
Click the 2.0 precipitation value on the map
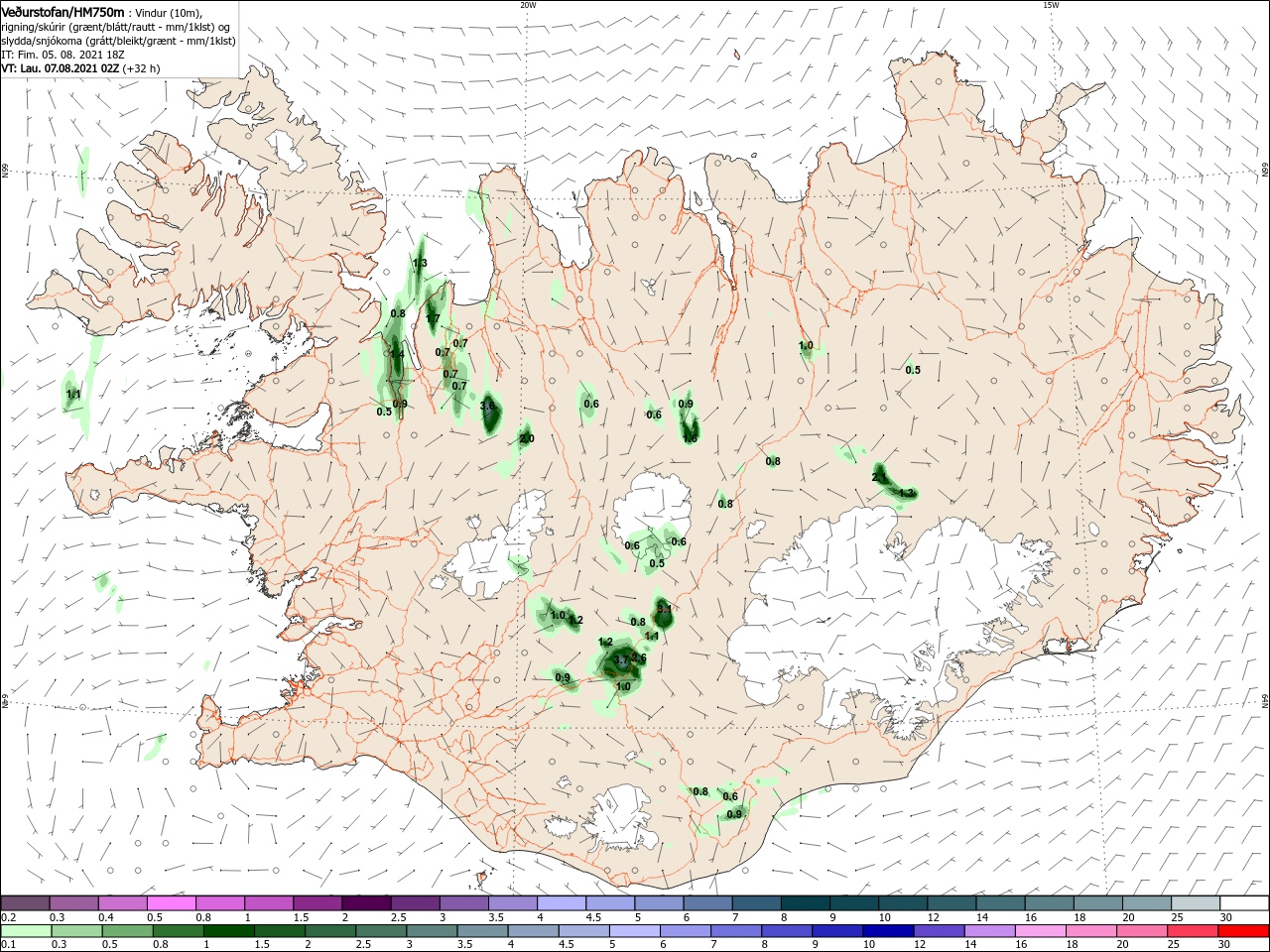[527, 438]
